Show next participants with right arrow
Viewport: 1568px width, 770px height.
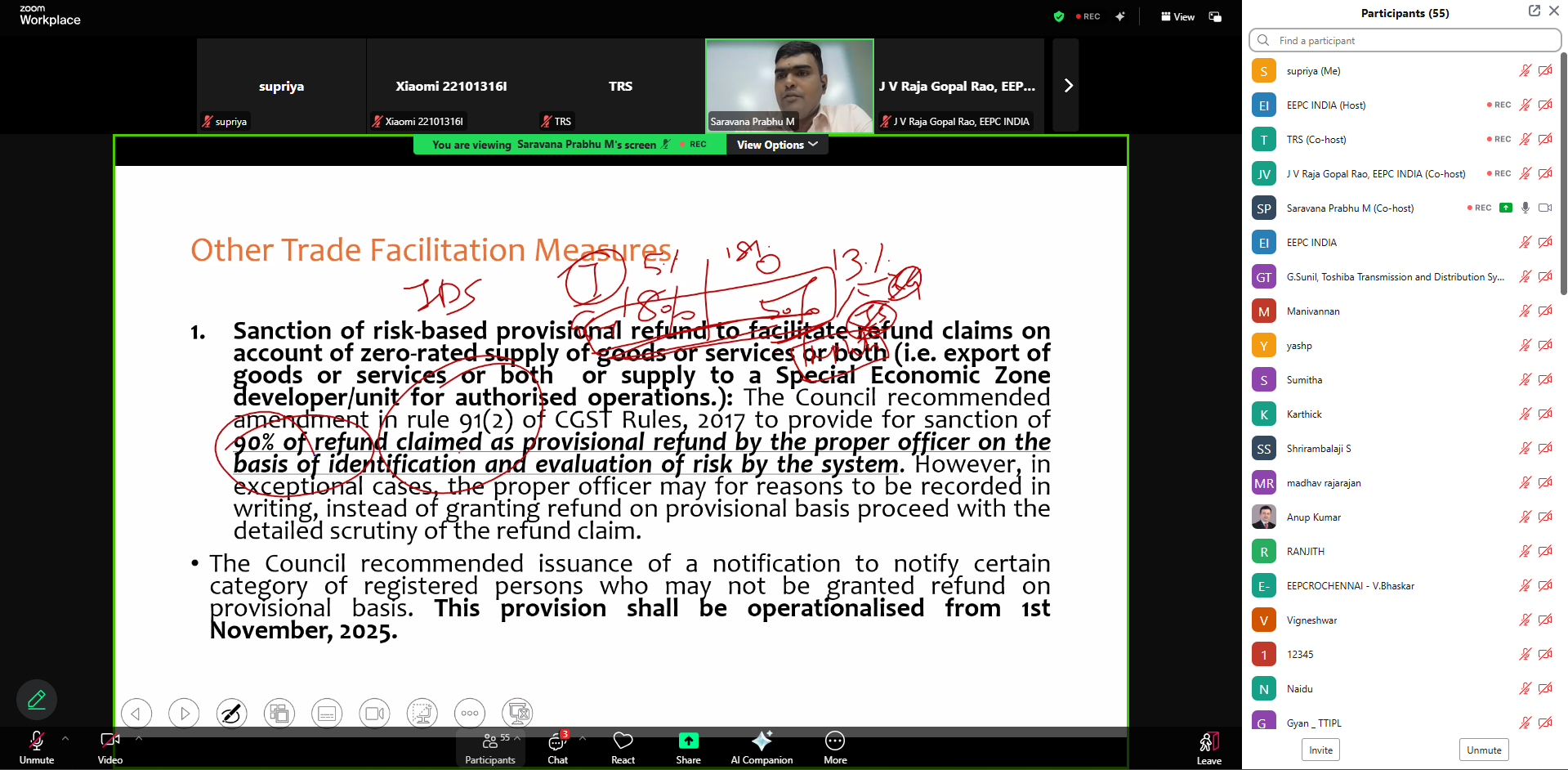coord(1067,86)
